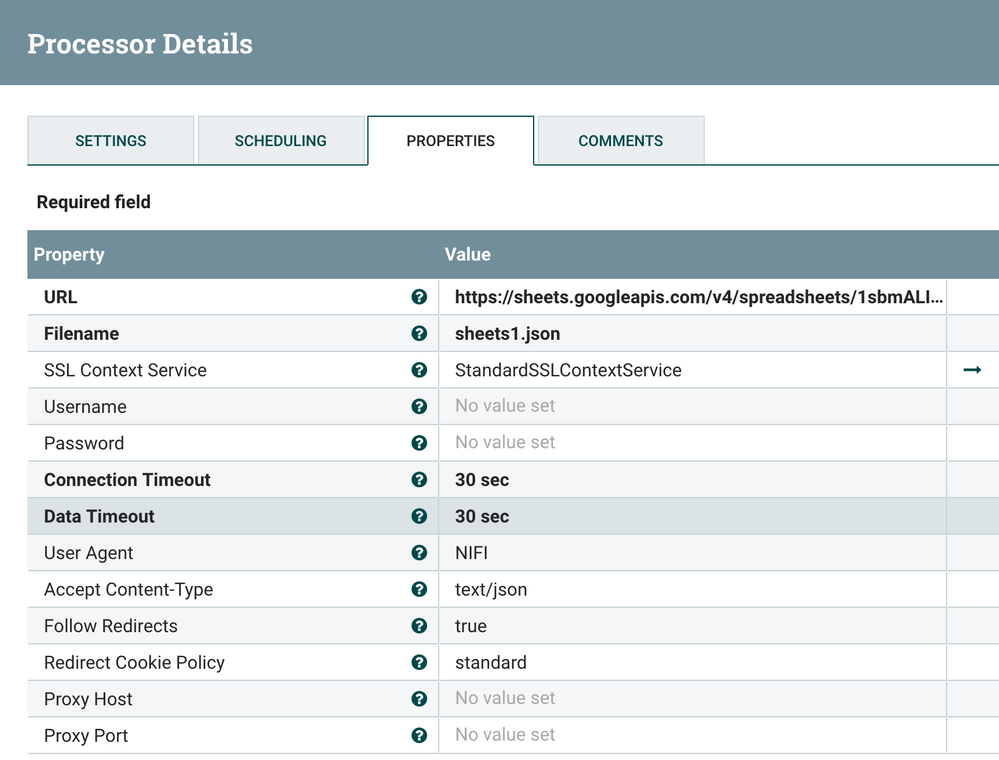Click the help icon beside Connection Timeout
This screenshot has width=999, height=760.
tap(419, 480)
